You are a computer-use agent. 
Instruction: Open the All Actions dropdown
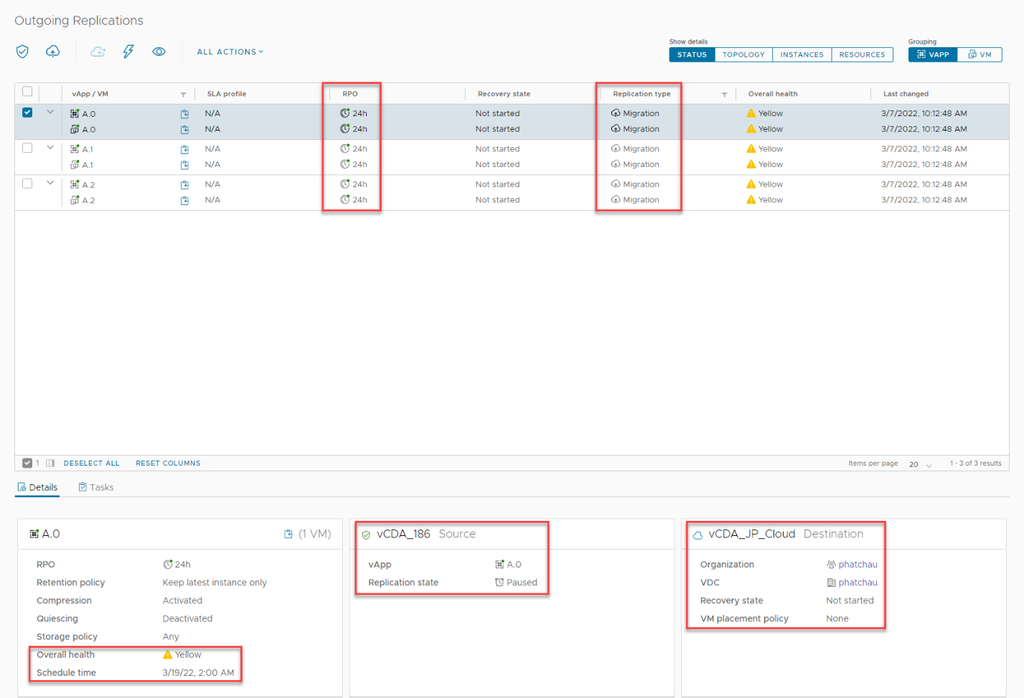coord(230,52)
